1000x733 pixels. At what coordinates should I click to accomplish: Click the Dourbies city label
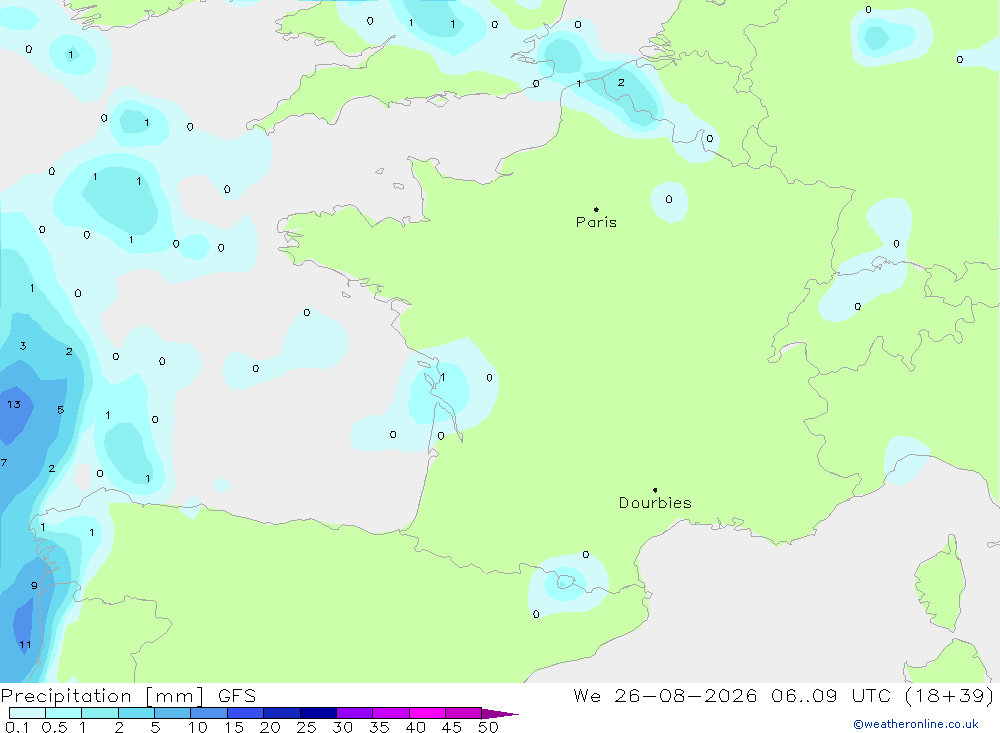coord(655,503)
